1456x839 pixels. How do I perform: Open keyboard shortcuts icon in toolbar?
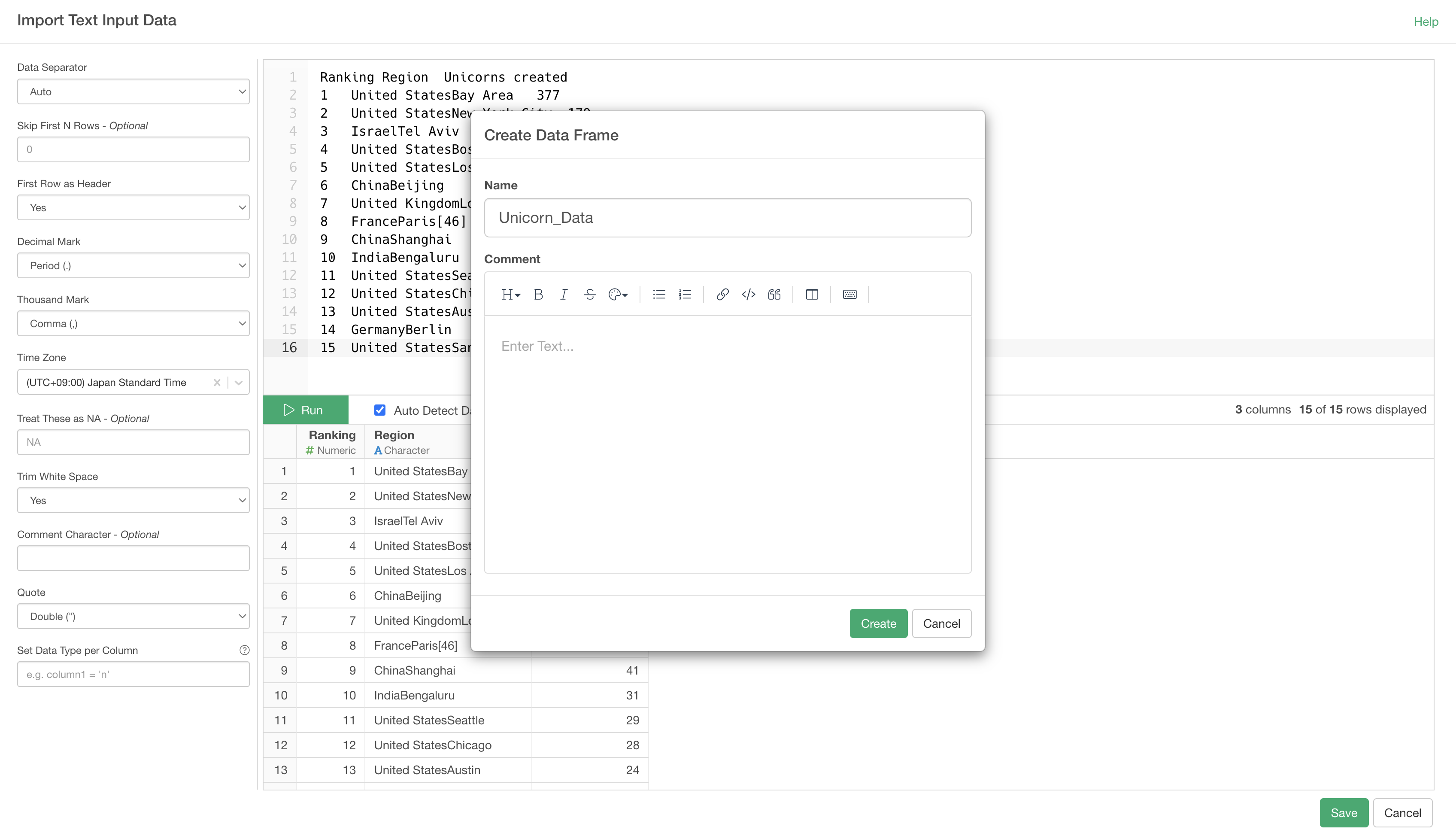849,295
